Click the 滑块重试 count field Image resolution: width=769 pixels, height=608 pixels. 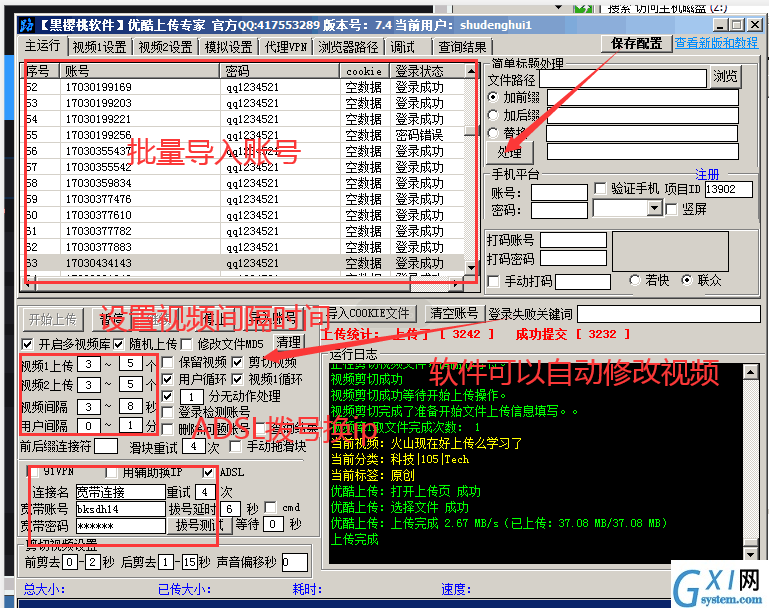194,446
